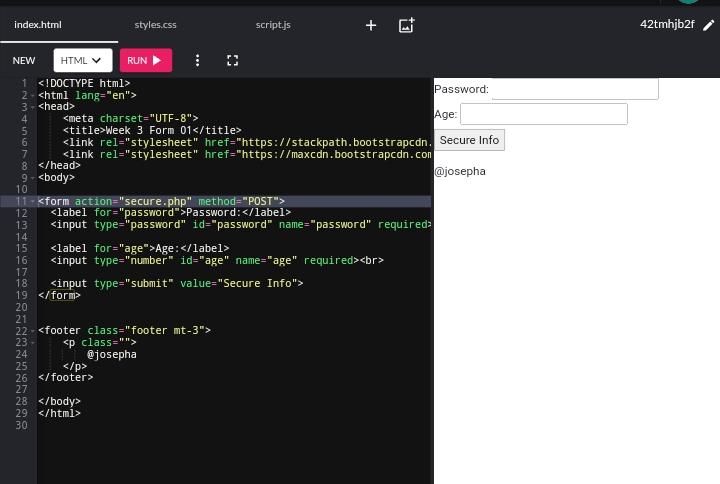The height and width of the screenshot is (484, 720).
Task: Click the submit input code line
Action: tap(177, 283)
